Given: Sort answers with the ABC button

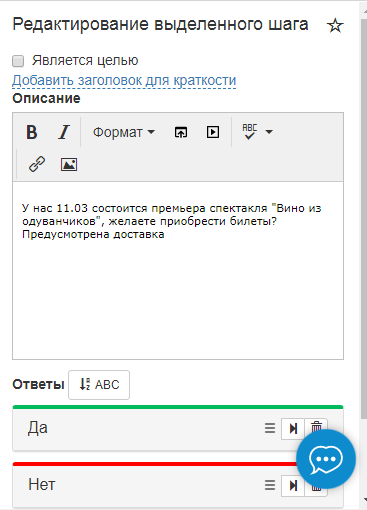Looking at the screenshot, I should (x=99, y=385).
